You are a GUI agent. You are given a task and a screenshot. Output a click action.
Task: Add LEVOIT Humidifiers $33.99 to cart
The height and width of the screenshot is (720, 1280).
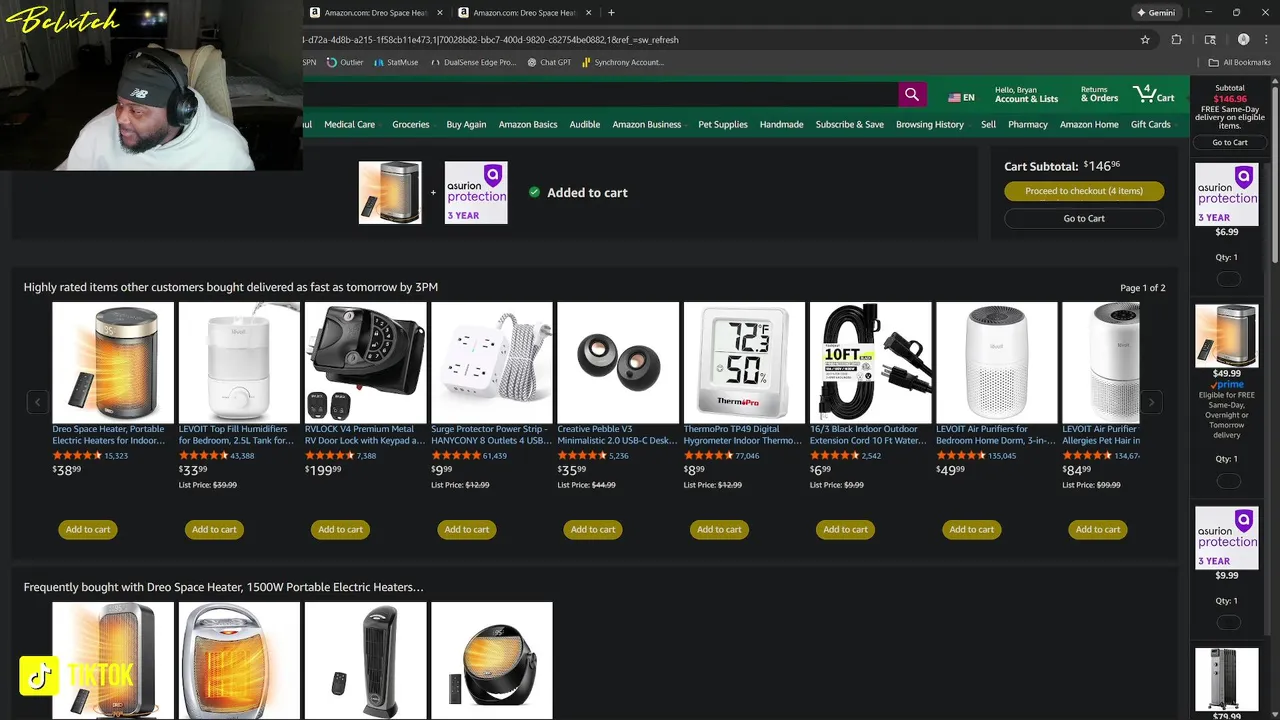tap(214, 529)
